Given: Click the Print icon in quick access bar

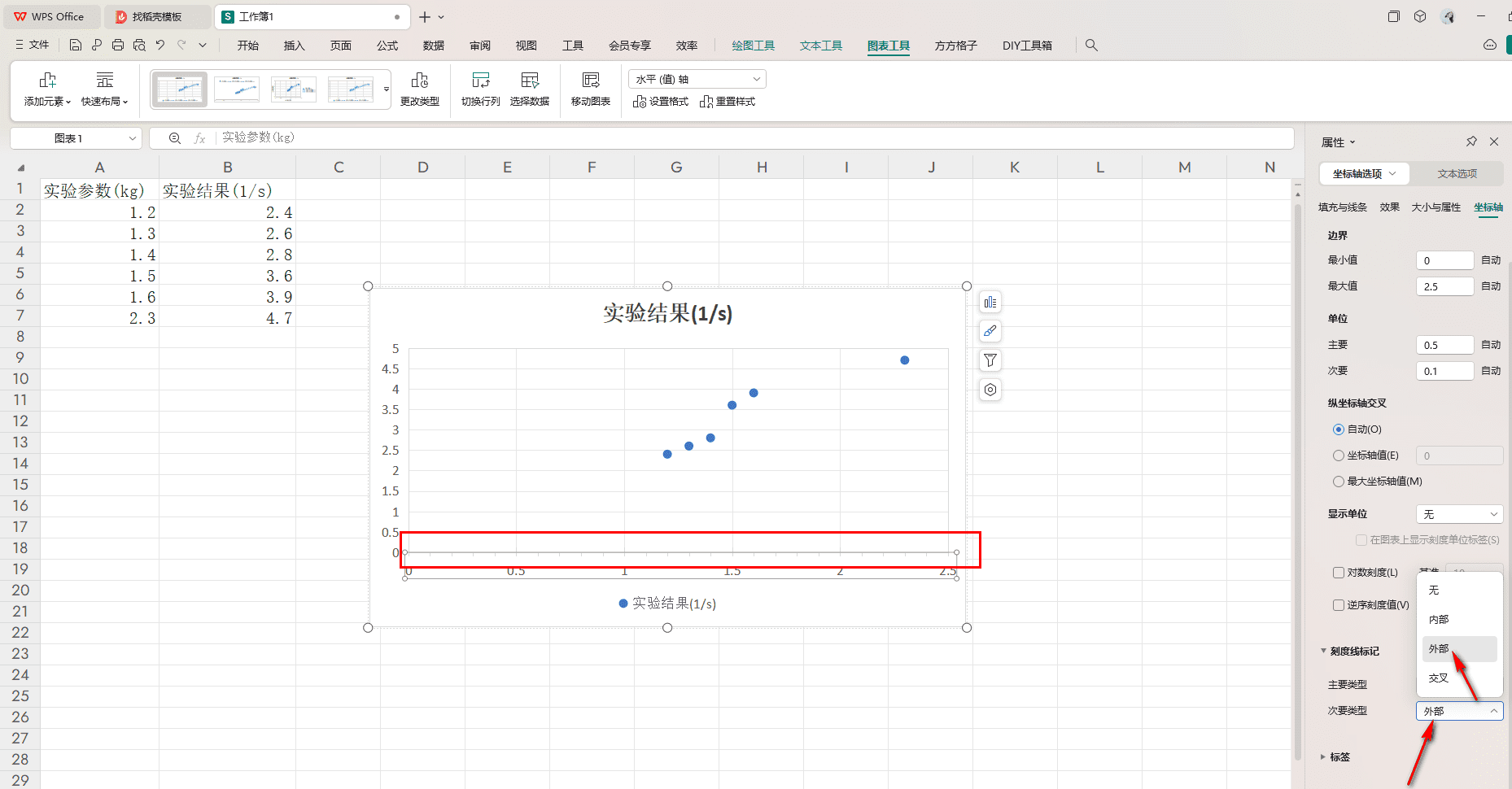Looking at the screenshot, I should coord(118,46).
